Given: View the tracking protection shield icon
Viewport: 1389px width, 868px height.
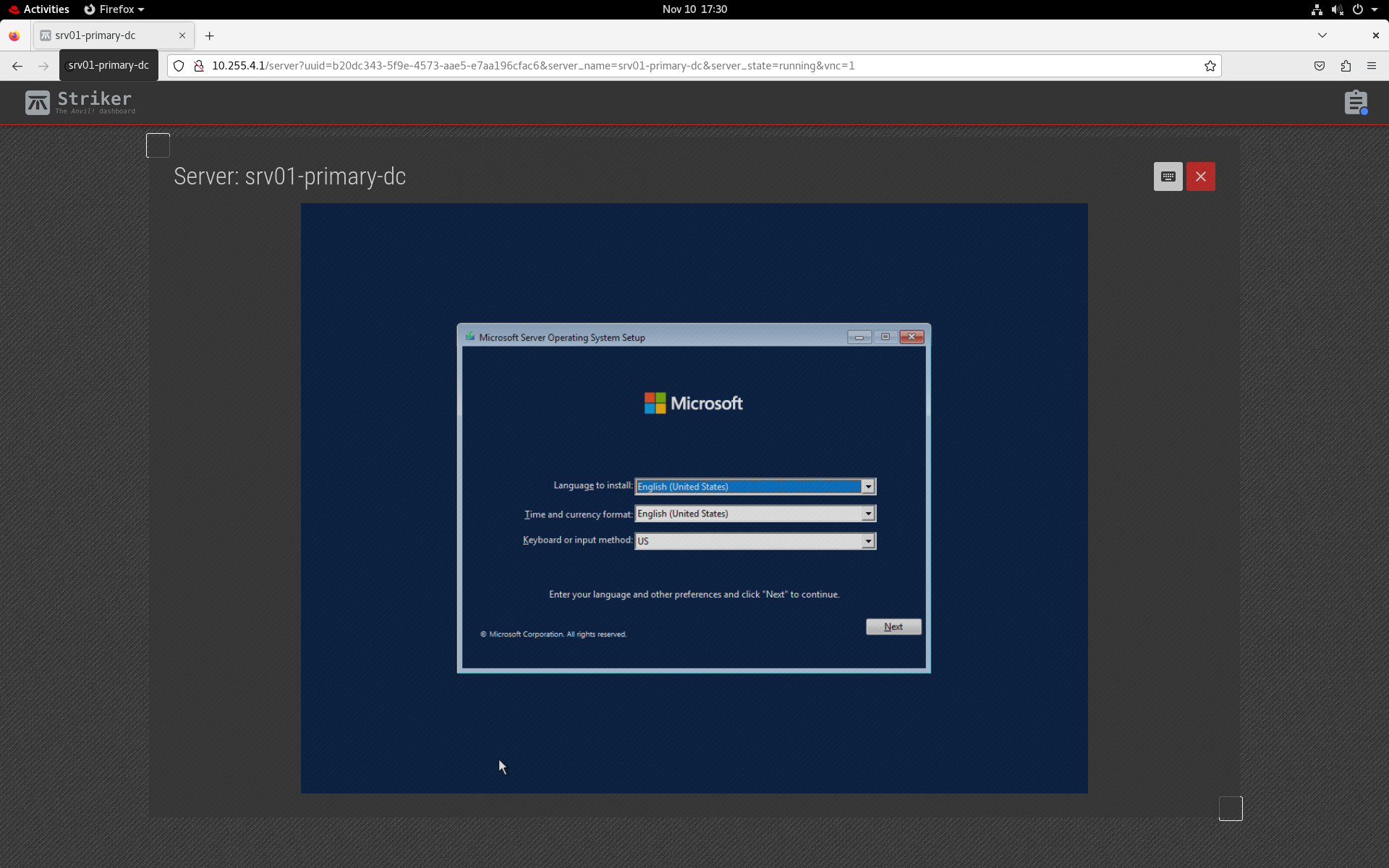Looking at the screenshot, I should [179, 66].
